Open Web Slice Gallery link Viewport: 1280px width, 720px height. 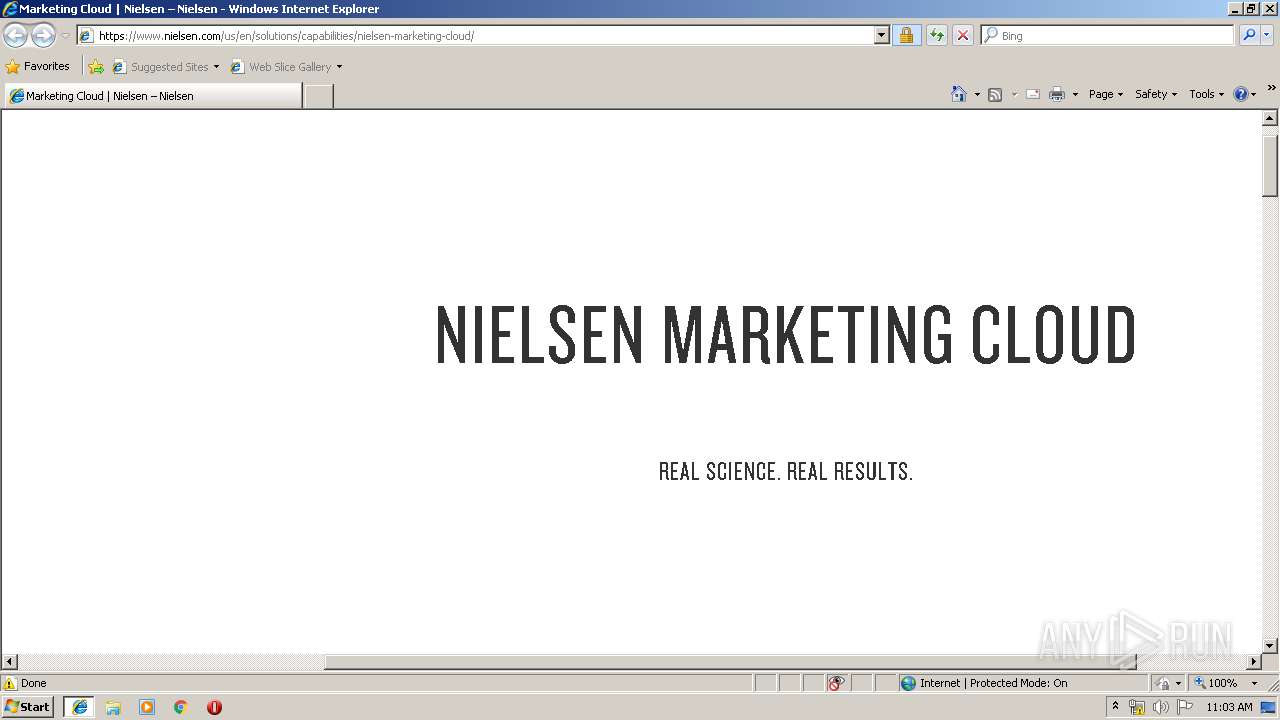tap(281, 67)
